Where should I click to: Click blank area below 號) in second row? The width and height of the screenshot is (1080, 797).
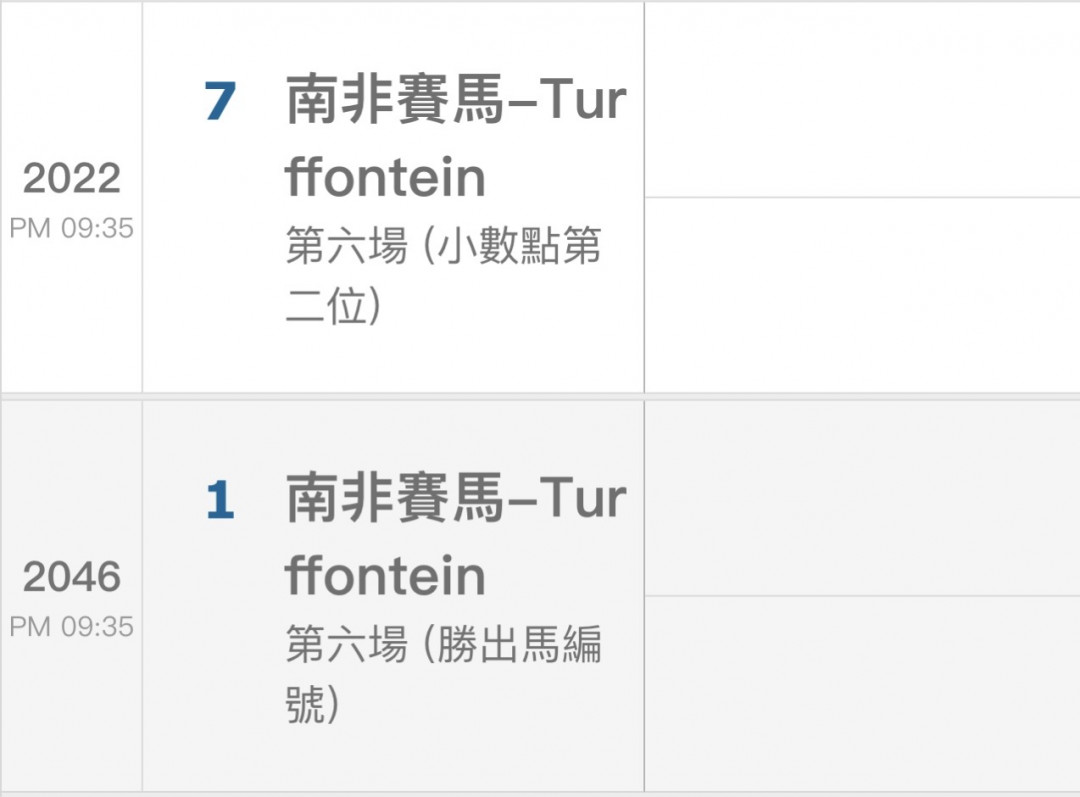(x=393, y=758)
